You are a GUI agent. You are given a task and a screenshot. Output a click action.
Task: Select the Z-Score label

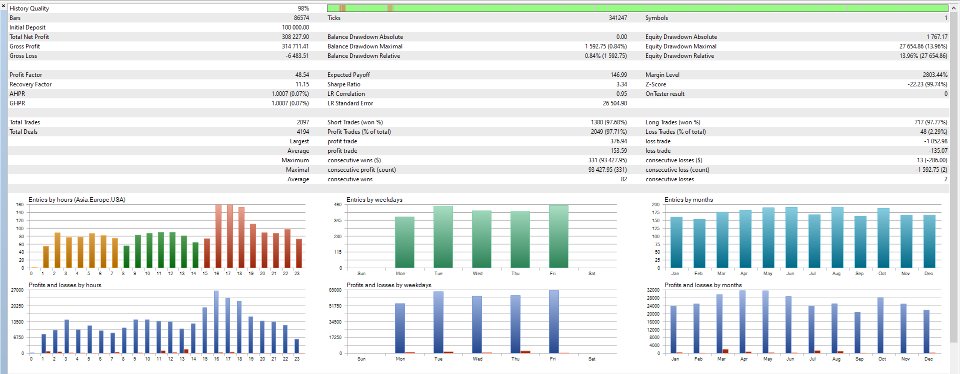tap(657, 84)
